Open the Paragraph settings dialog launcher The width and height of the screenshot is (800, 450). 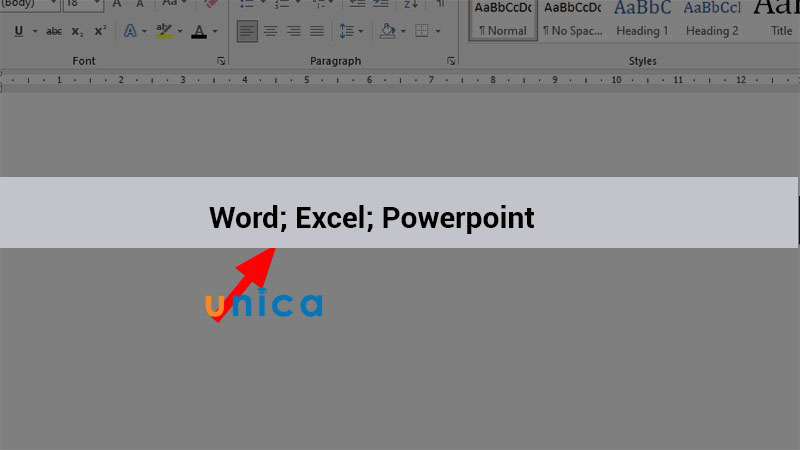click(x=451, y=61)
